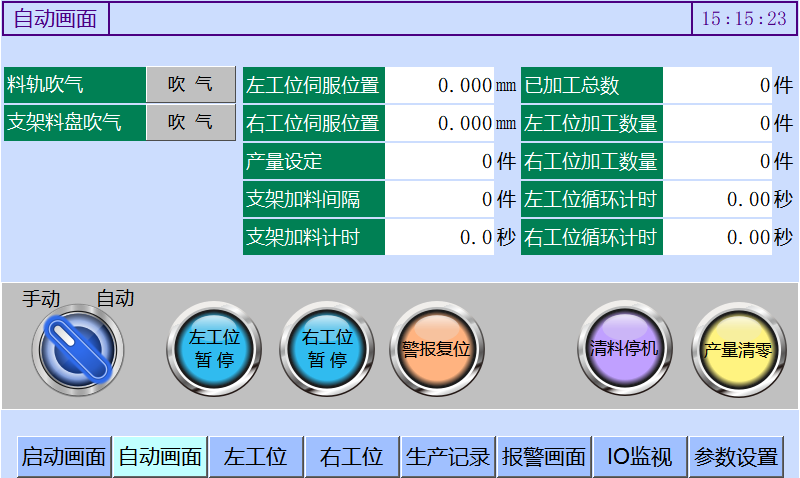This screenshot has width=800, height=478.
Task: Toggle the 手动/自动 rotary selector switch
Action: pos(78,349)
